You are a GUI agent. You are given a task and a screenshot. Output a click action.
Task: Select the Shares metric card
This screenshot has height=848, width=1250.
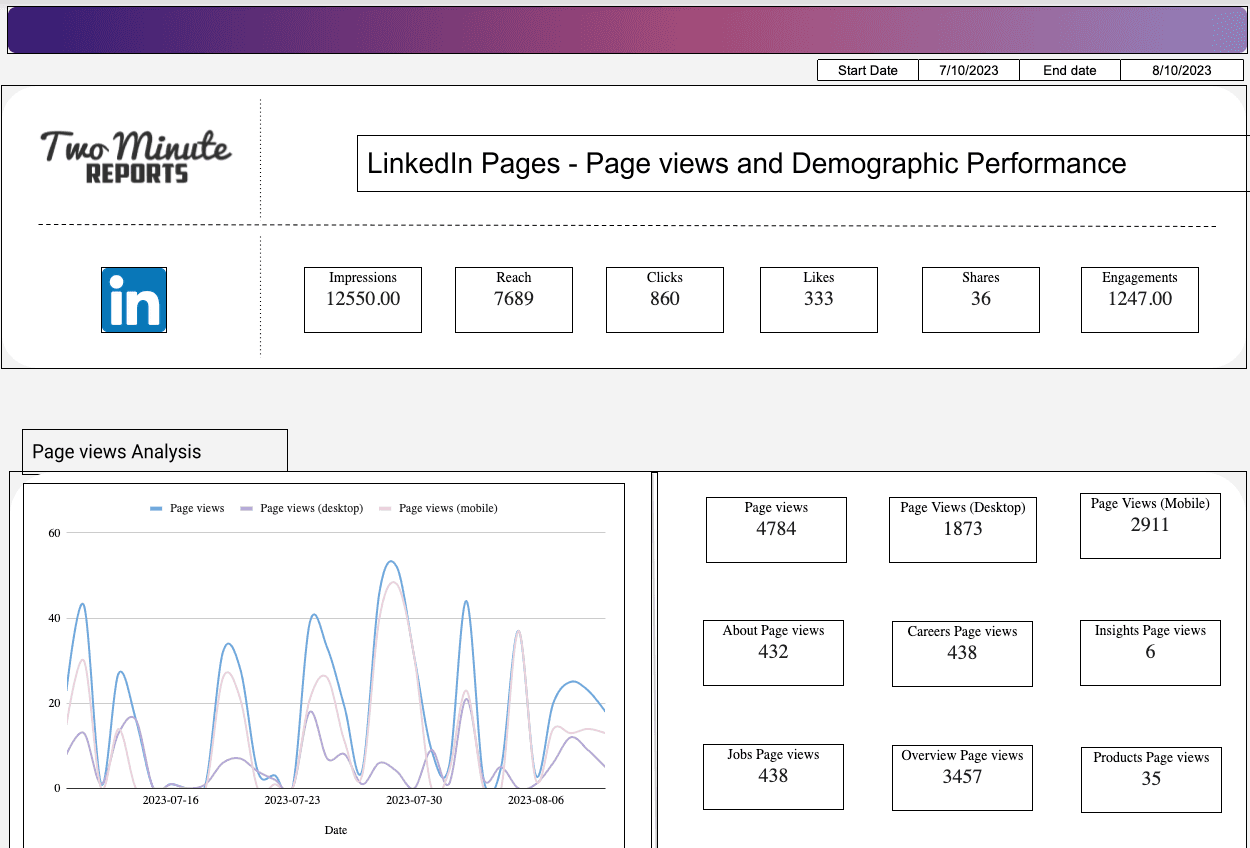980,299
